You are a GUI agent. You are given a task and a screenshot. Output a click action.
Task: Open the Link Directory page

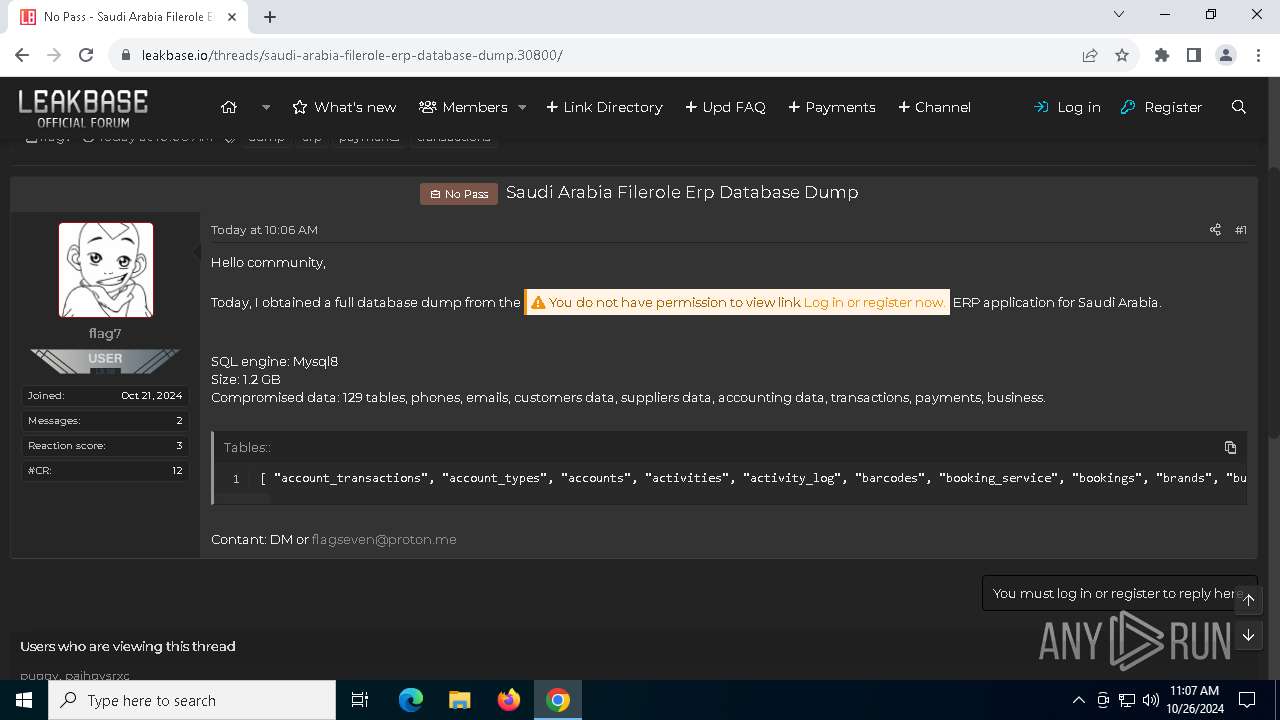tap(604, 107)
